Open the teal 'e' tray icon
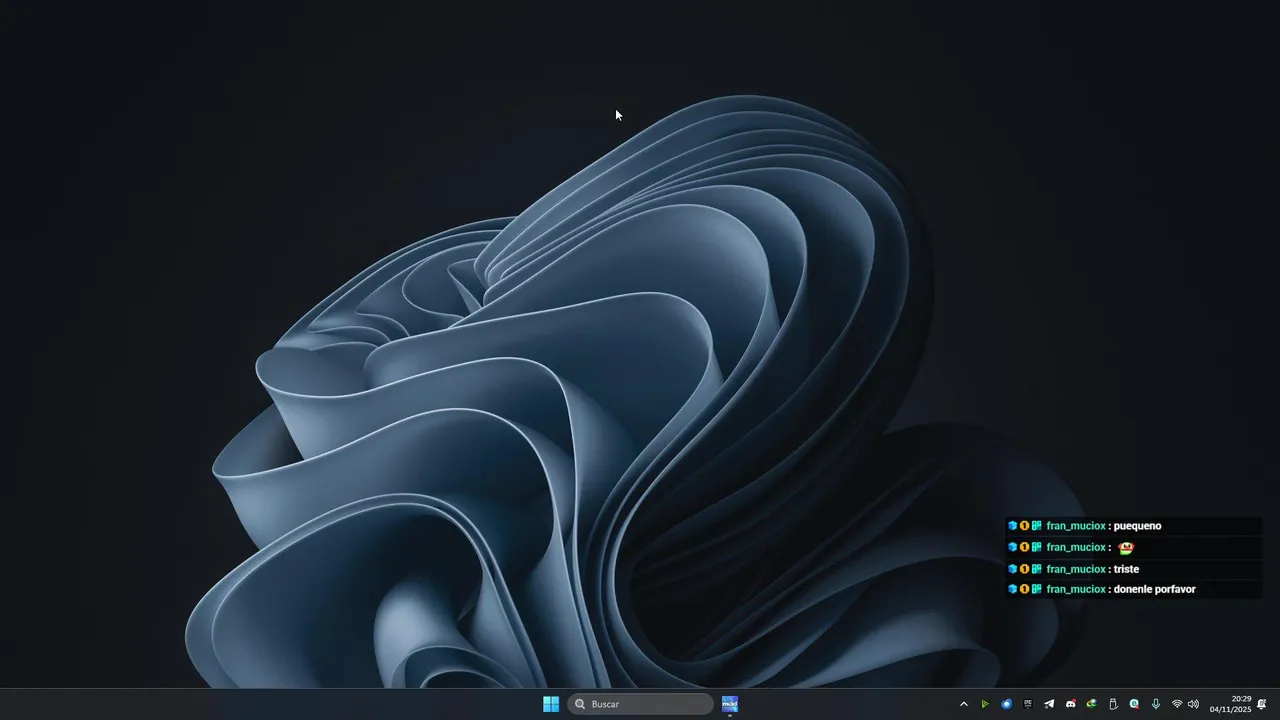The image size is (1280, 720). tap(1134, 704)
